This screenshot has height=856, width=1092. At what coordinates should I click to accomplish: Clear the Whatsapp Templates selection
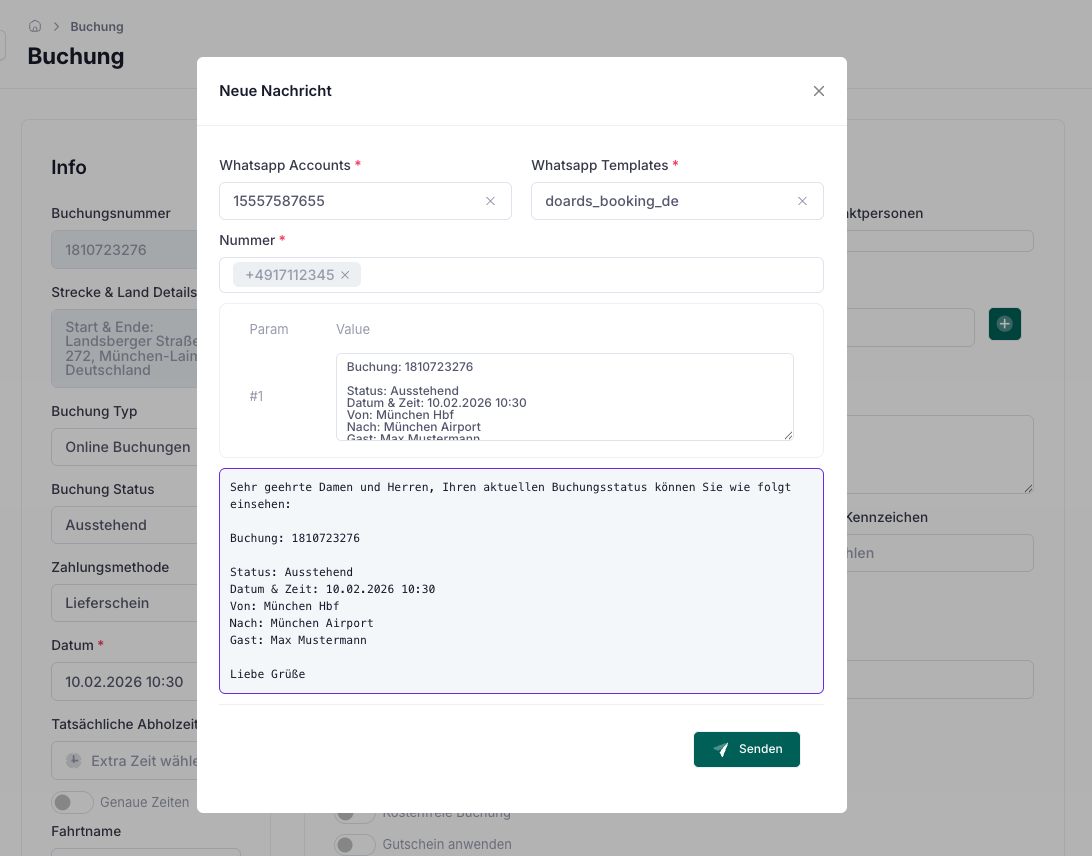pos(802,201)
